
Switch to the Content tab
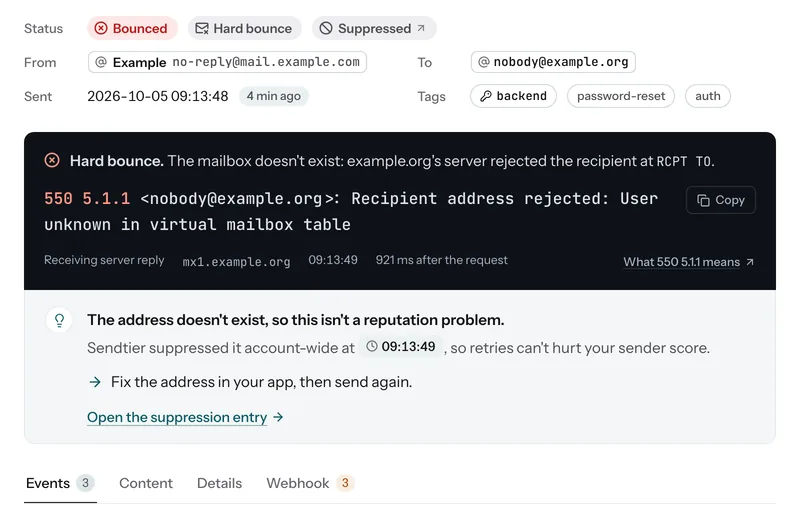click(x=146, y=483)
